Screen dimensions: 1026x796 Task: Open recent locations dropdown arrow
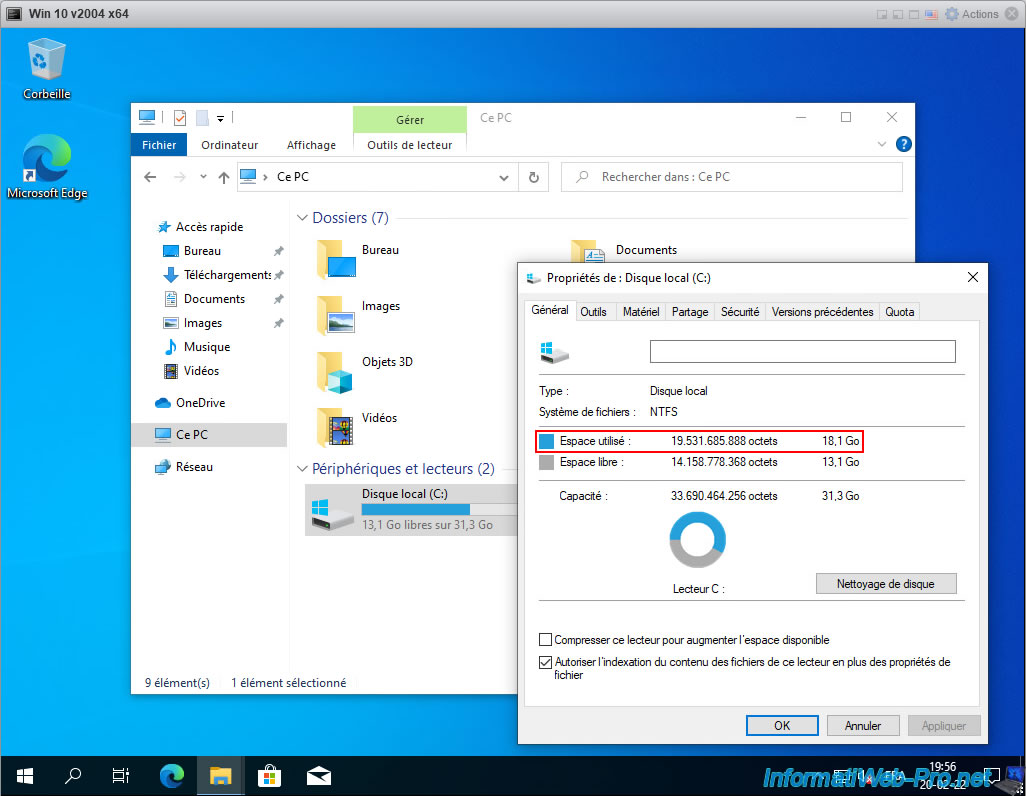203,177
